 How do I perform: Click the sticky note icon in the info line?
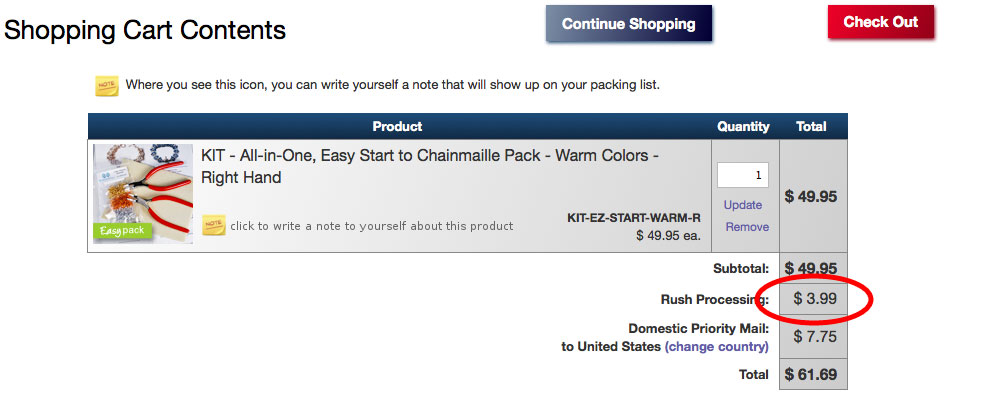[x=106, y=85]
